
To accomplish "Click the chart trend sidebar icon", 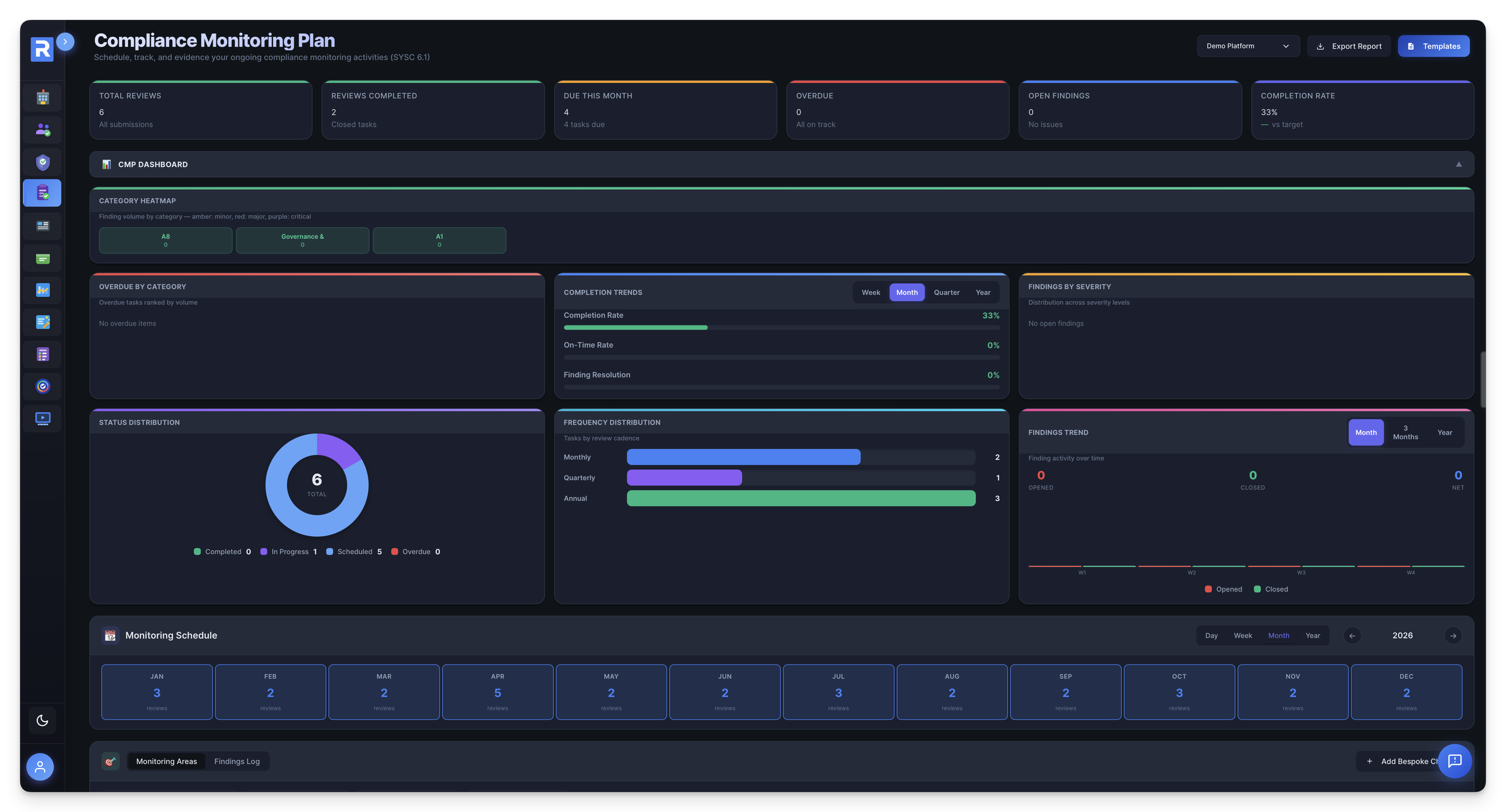I will tap(42, 290).
